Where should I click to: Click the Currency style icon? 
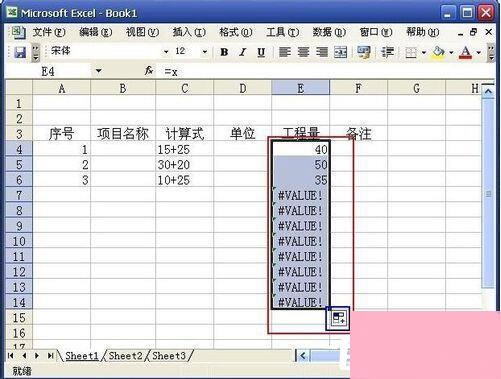click(364, 52)
